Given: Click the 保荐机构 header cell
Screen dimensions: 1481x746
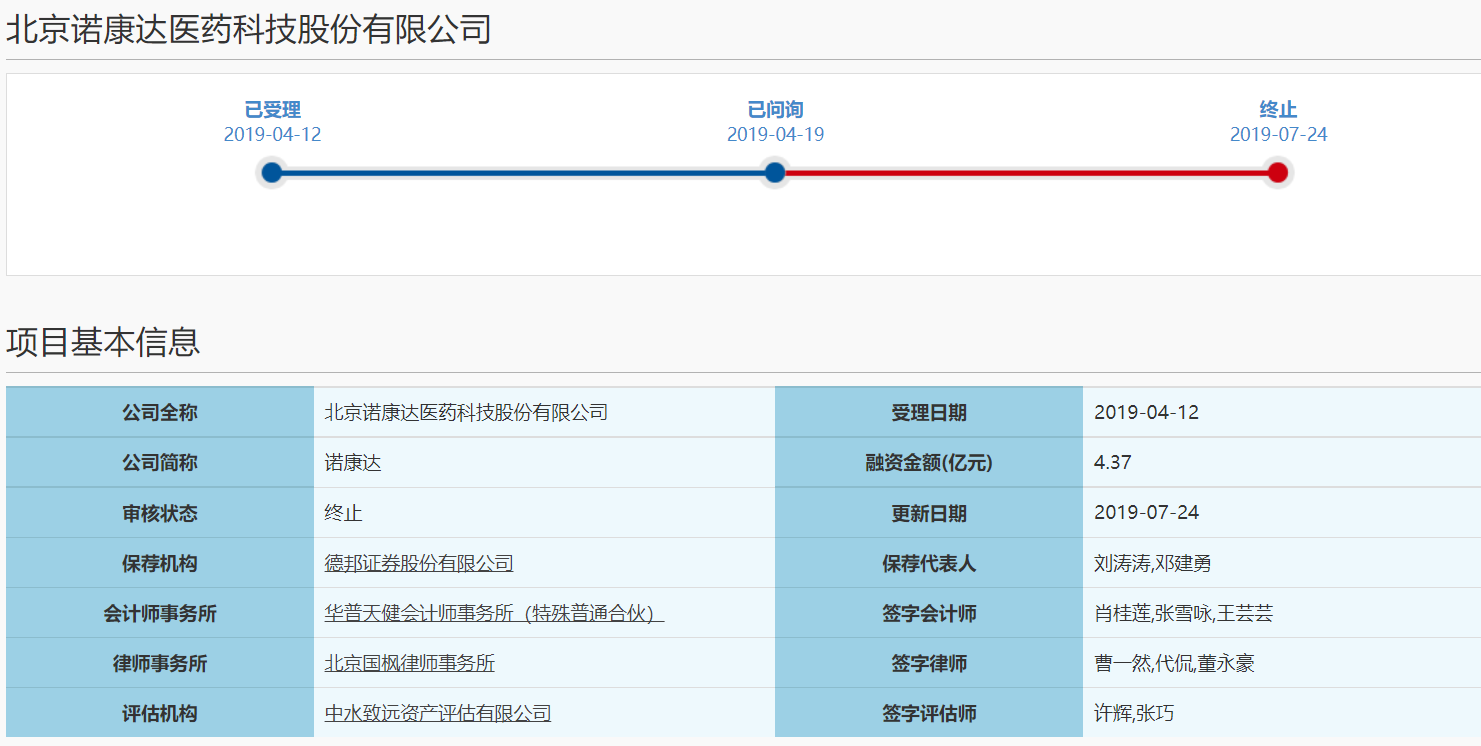Looking at the screenshot, I should (160, 563).
